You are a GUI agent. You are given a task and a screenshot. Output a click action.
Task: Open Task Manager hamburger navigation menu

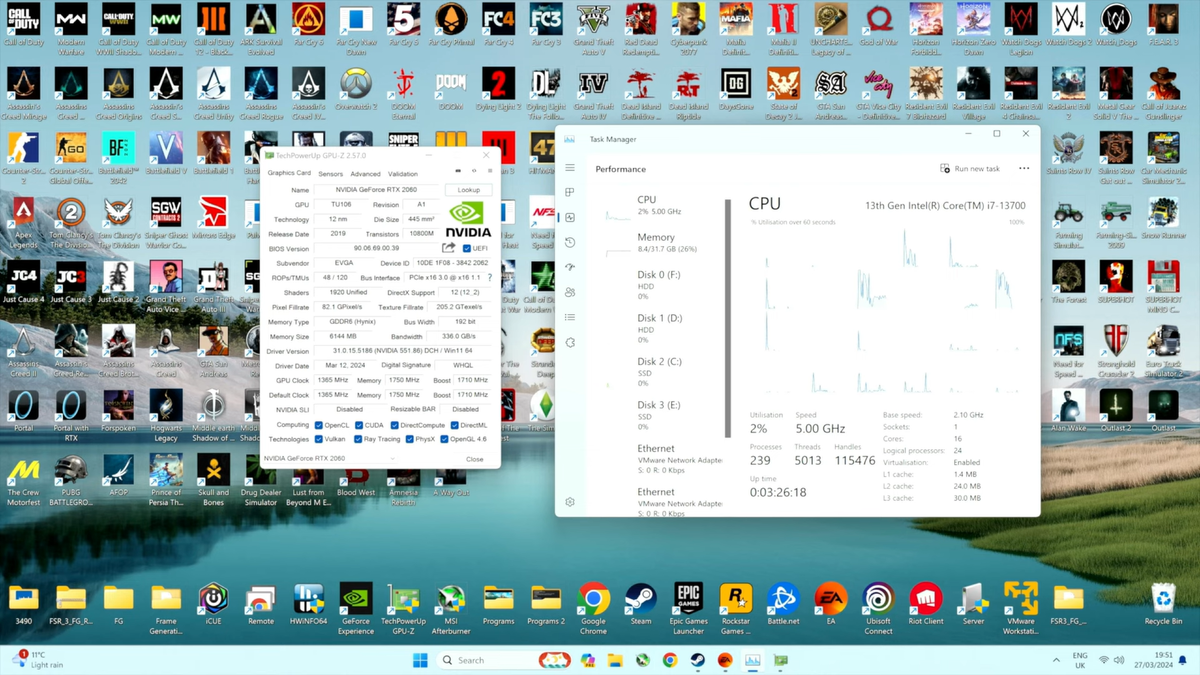pyautogui.click(x=570, y=168)
